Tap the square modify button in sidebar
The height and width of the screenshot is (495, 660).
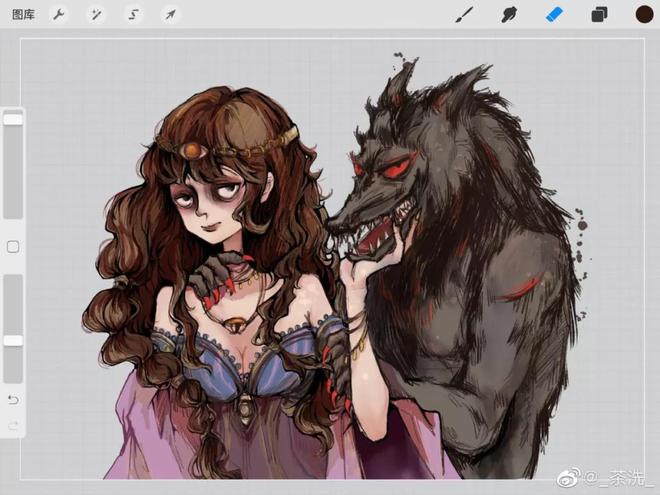[x=13, y=246]
